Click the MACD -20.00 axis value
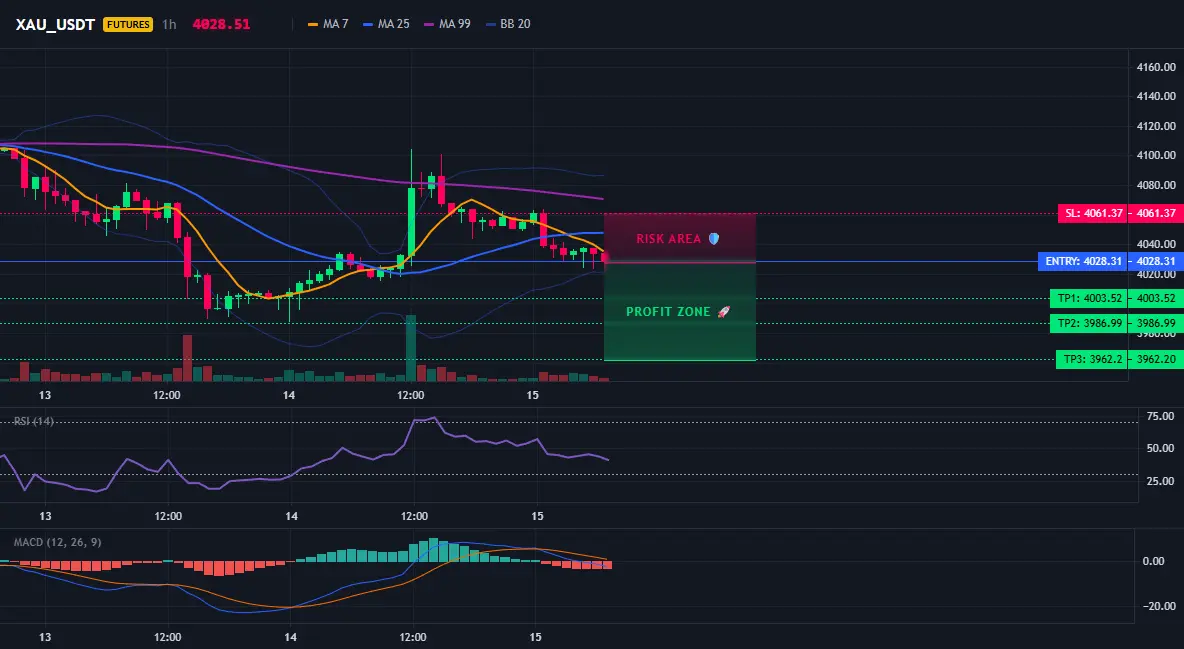 pyautogui.click(x=1158, y=606)
